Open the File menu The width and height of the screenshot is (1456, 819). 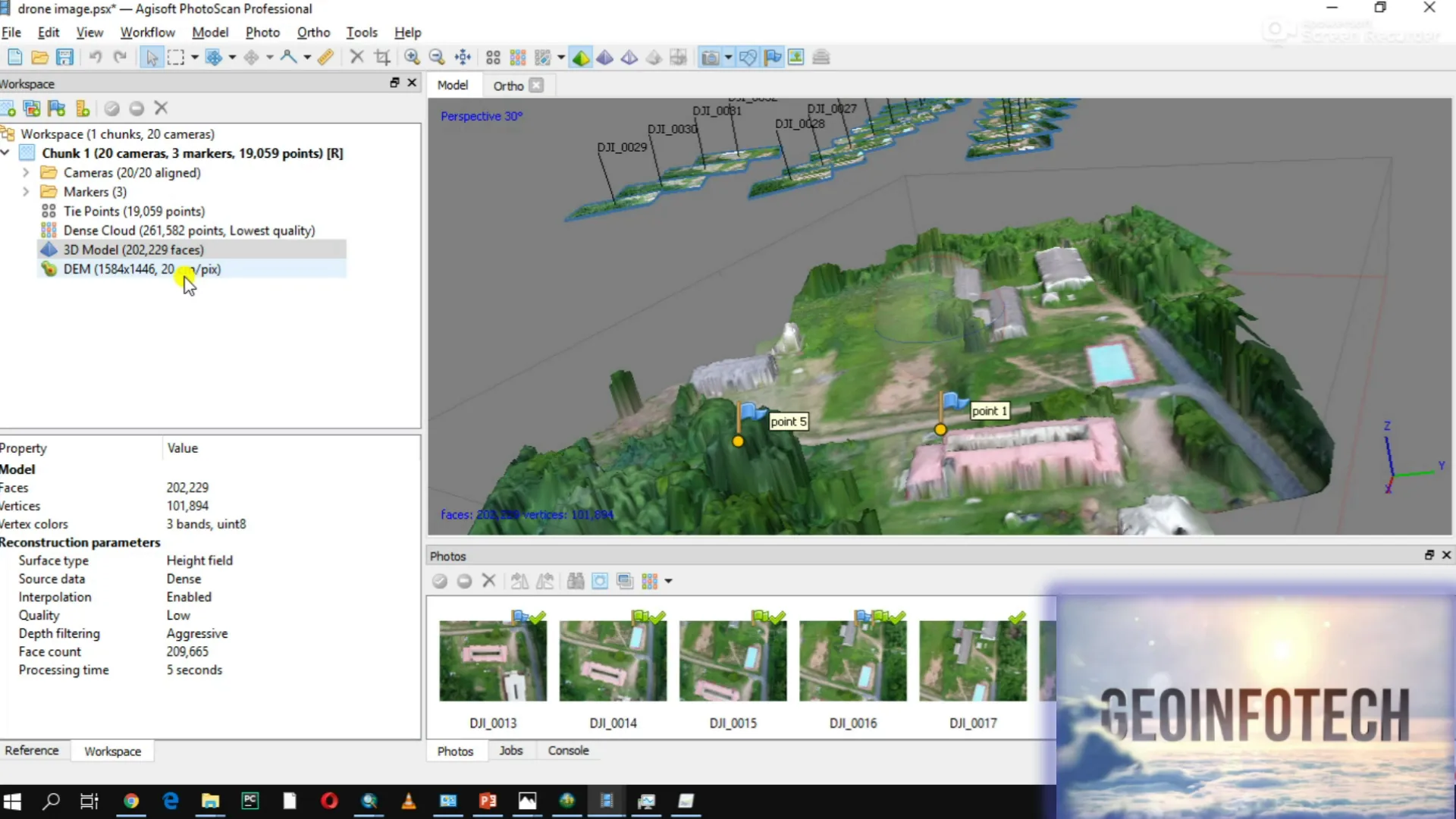pyautogui.click(x=11, y=33)
